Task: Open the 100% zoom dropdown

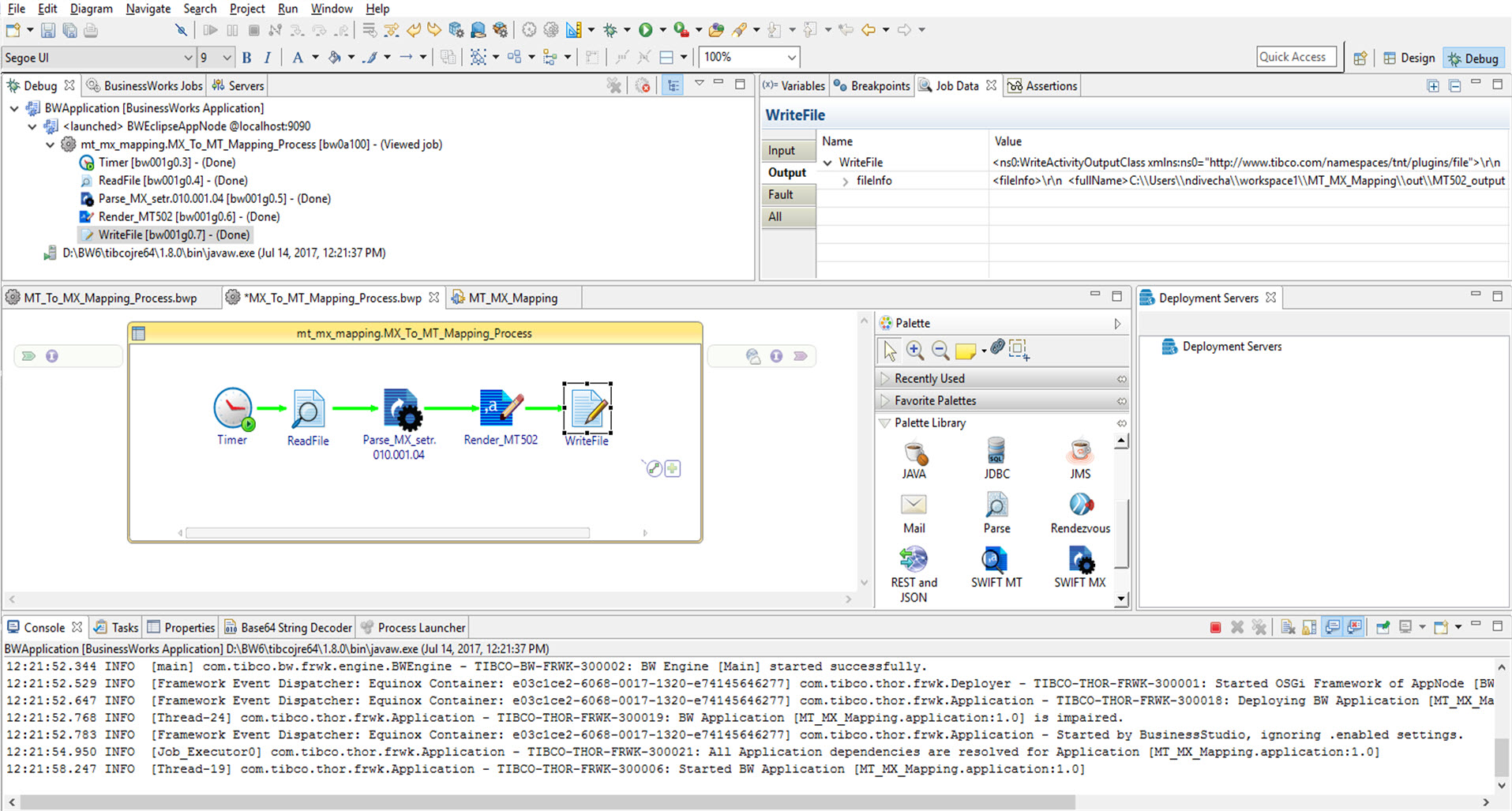Action: (791, 58)
